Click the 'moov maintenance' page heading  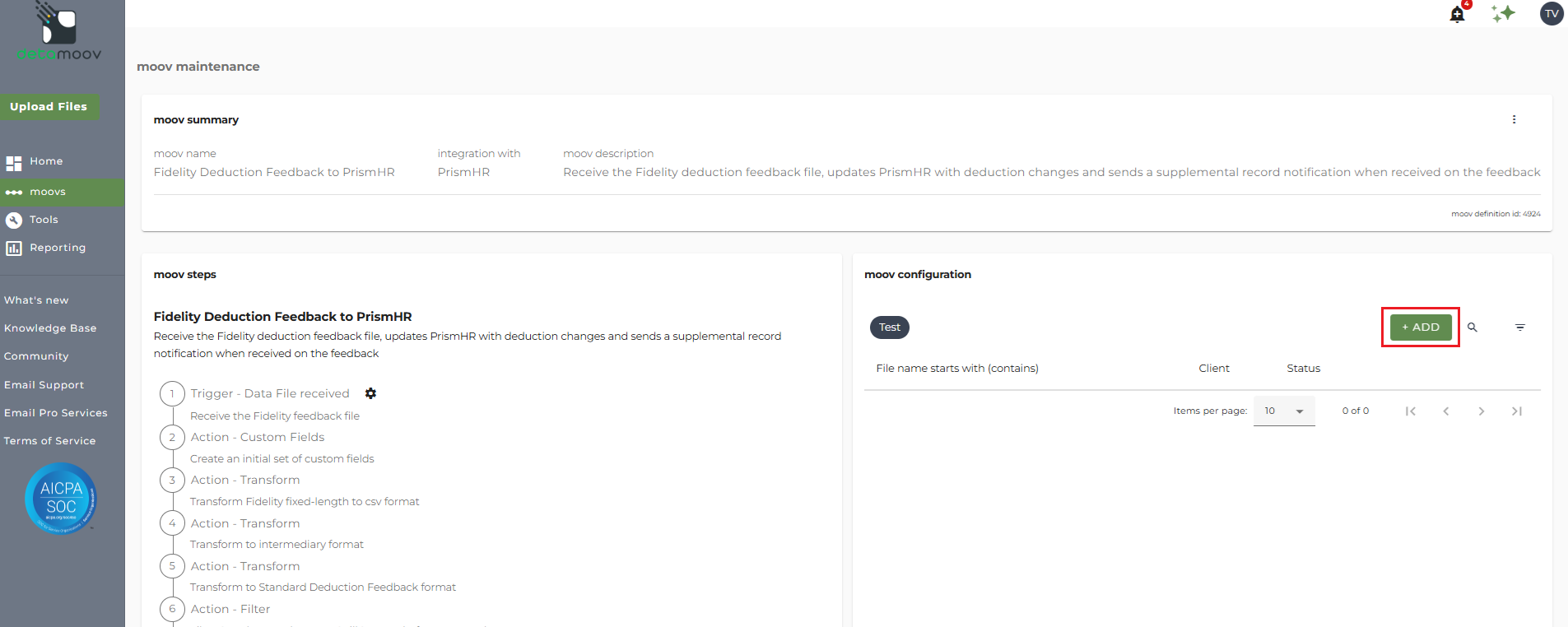click(x=198, y=67)
